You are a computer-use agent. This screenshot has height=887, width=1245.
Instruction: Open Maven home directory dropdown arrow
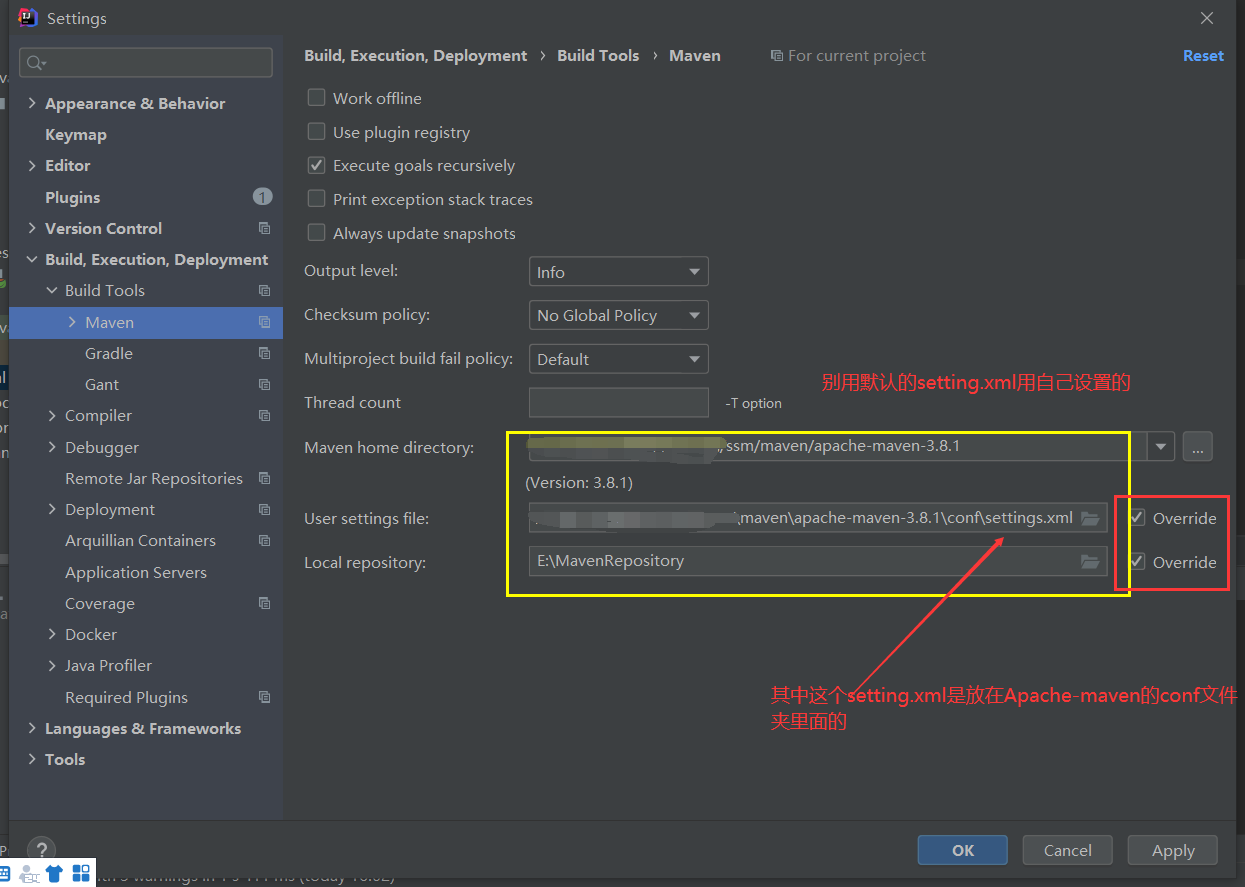pos(1161,446)
